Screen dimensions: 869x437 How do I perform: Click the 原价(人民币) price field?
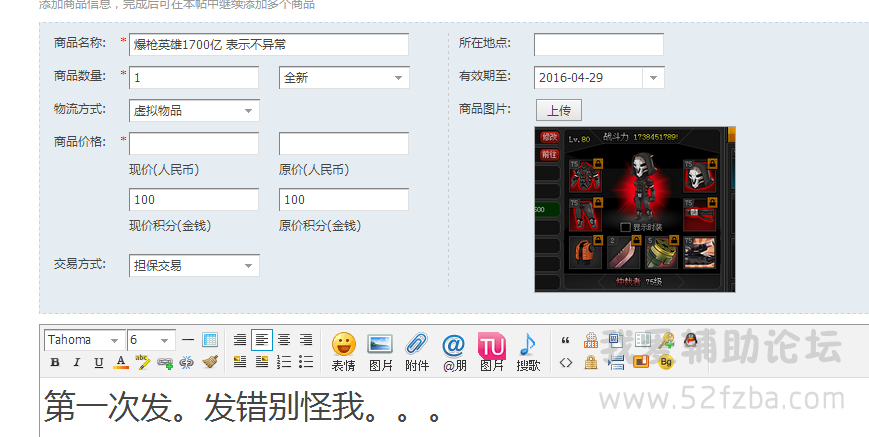pos(344,143)
